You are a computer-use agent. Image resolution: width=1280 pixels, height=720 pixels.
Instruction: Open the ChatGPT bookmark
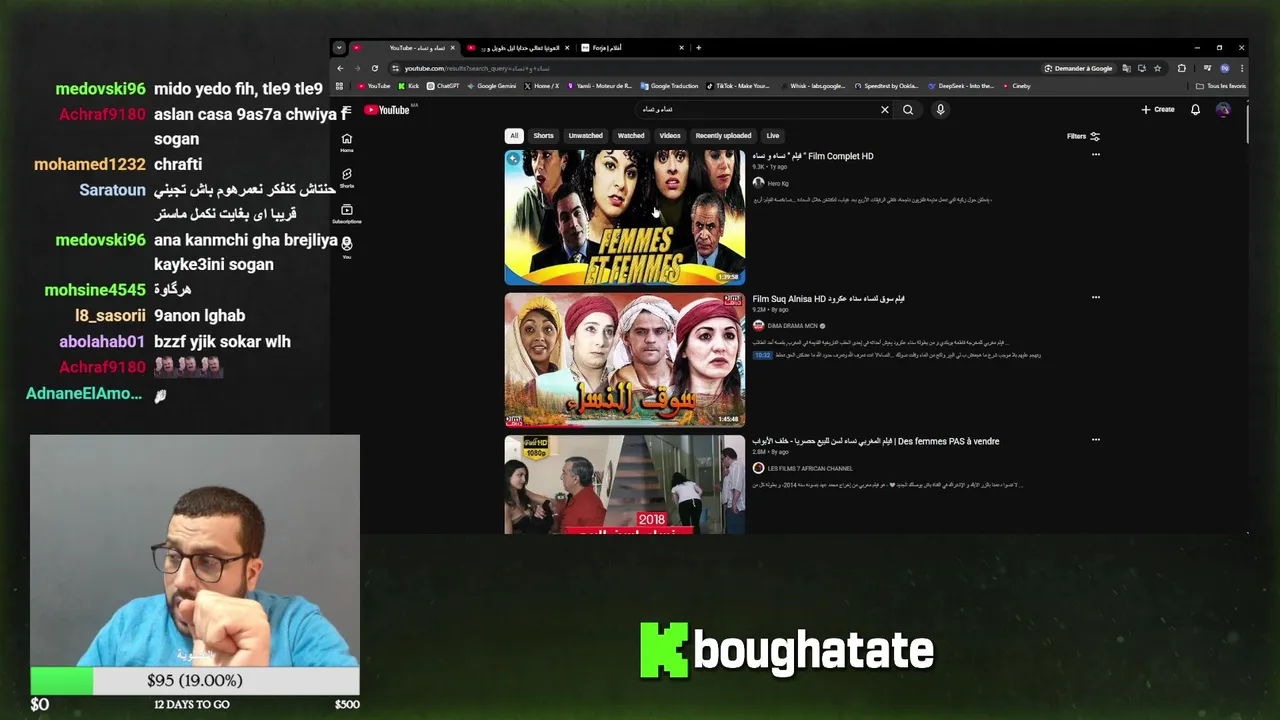tap(443, 86)
